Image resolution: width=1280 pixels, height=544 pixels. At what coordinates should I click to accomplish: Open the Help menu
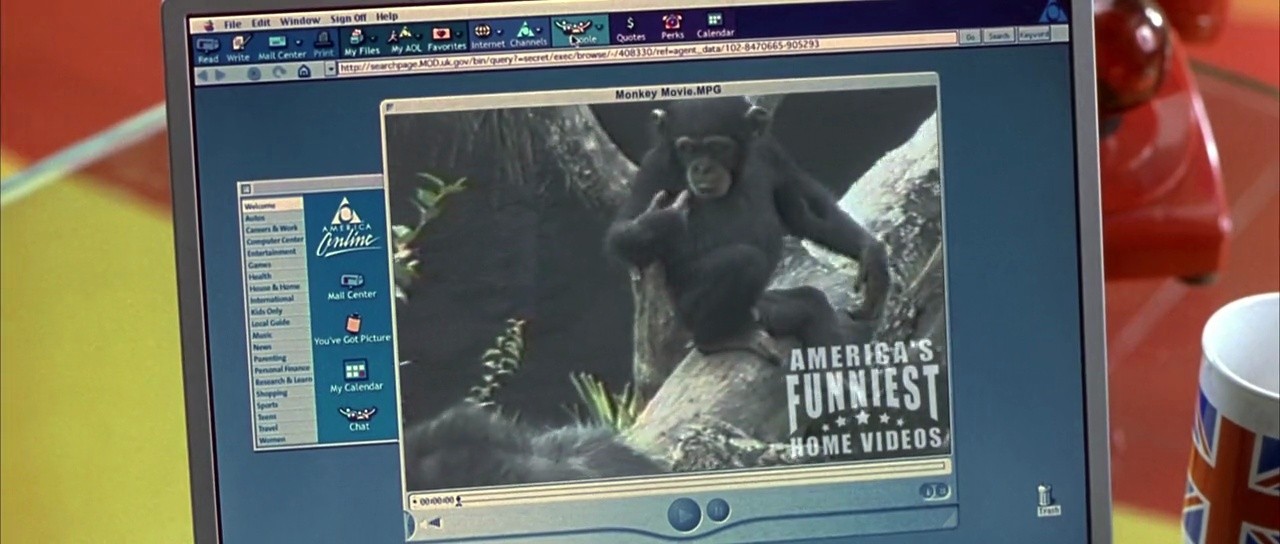(387, 17)
